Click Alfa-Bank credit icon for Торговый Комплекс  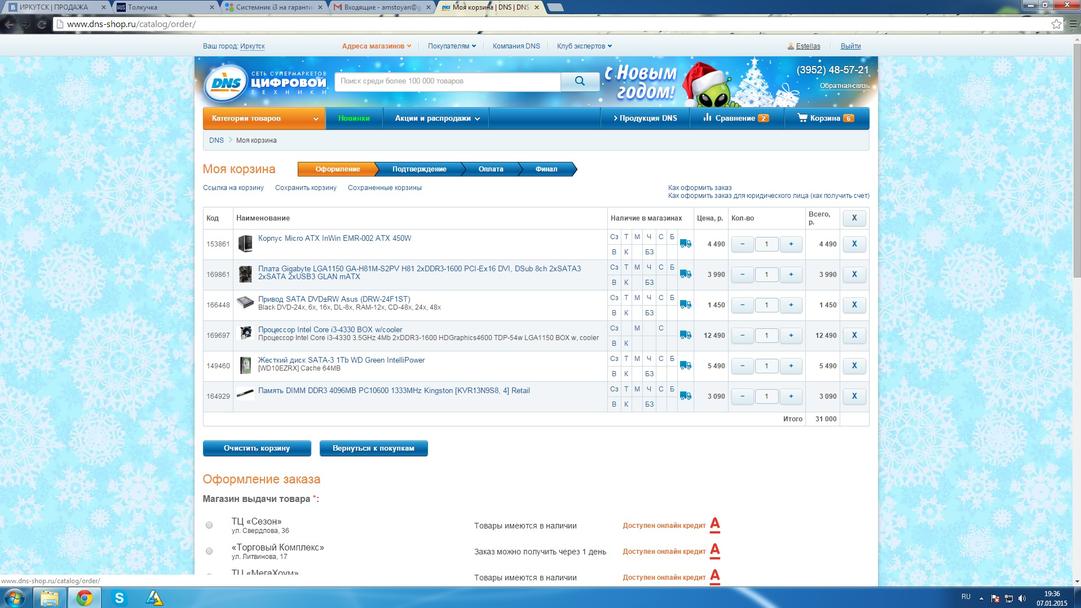click(x=715, y=550)
